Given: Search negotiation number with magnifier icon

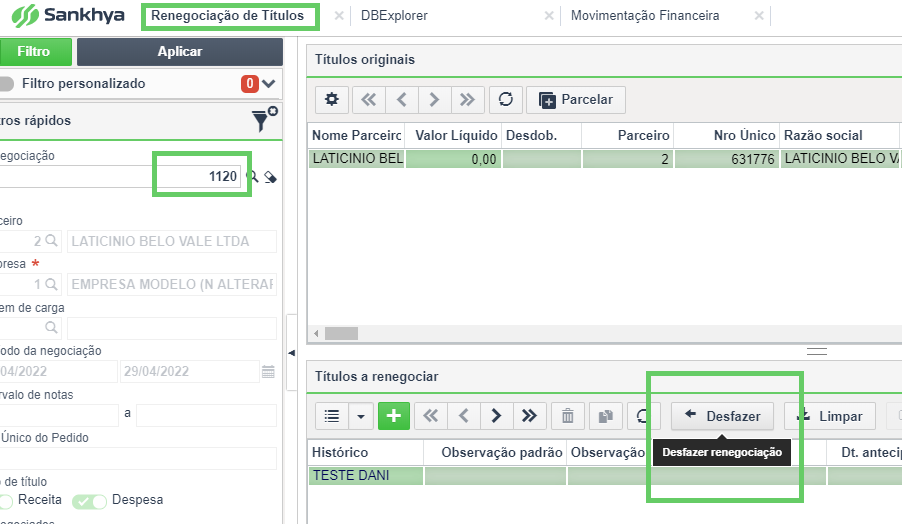Looking at the screenshot, I should click(253, 176).
